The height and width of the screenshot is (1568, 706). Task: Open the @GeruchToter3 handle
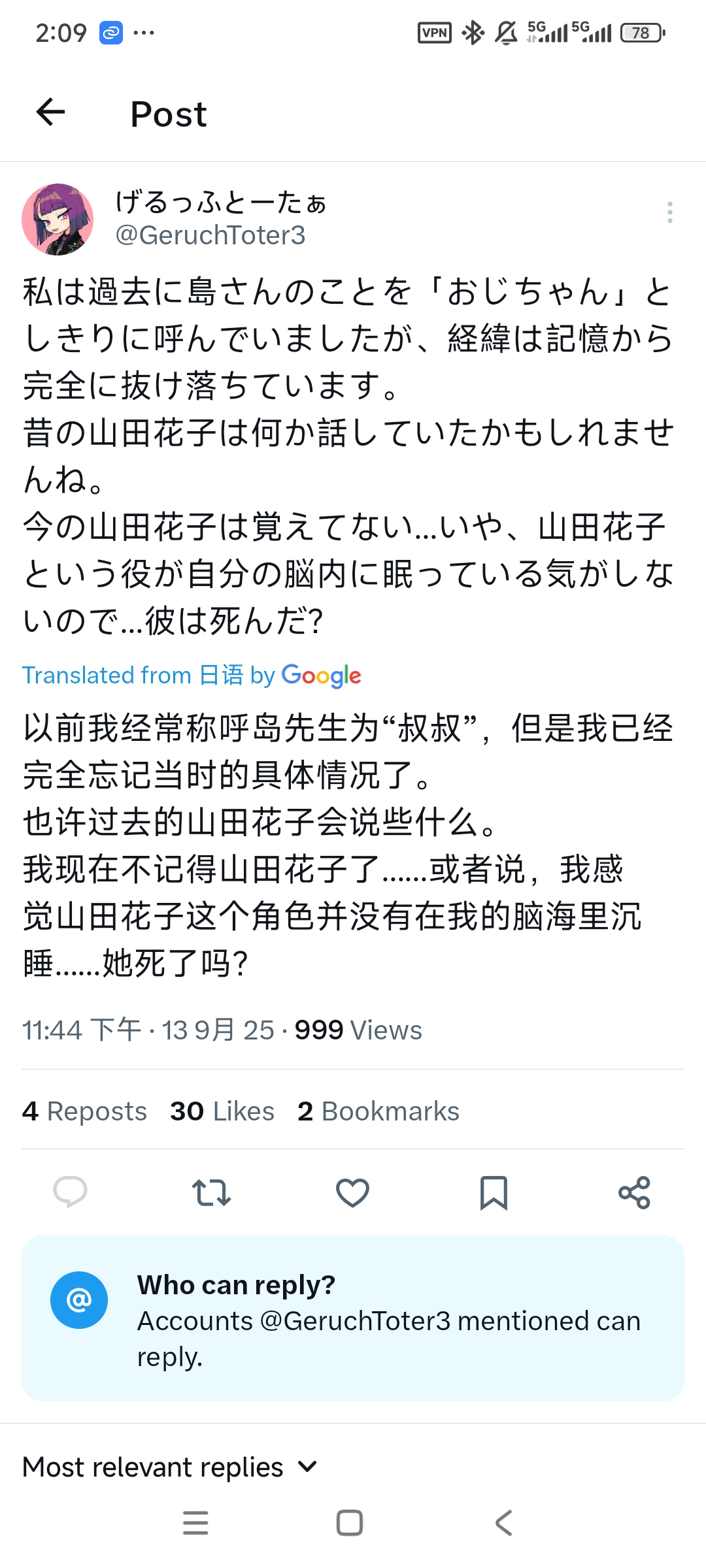click(210, 235)
